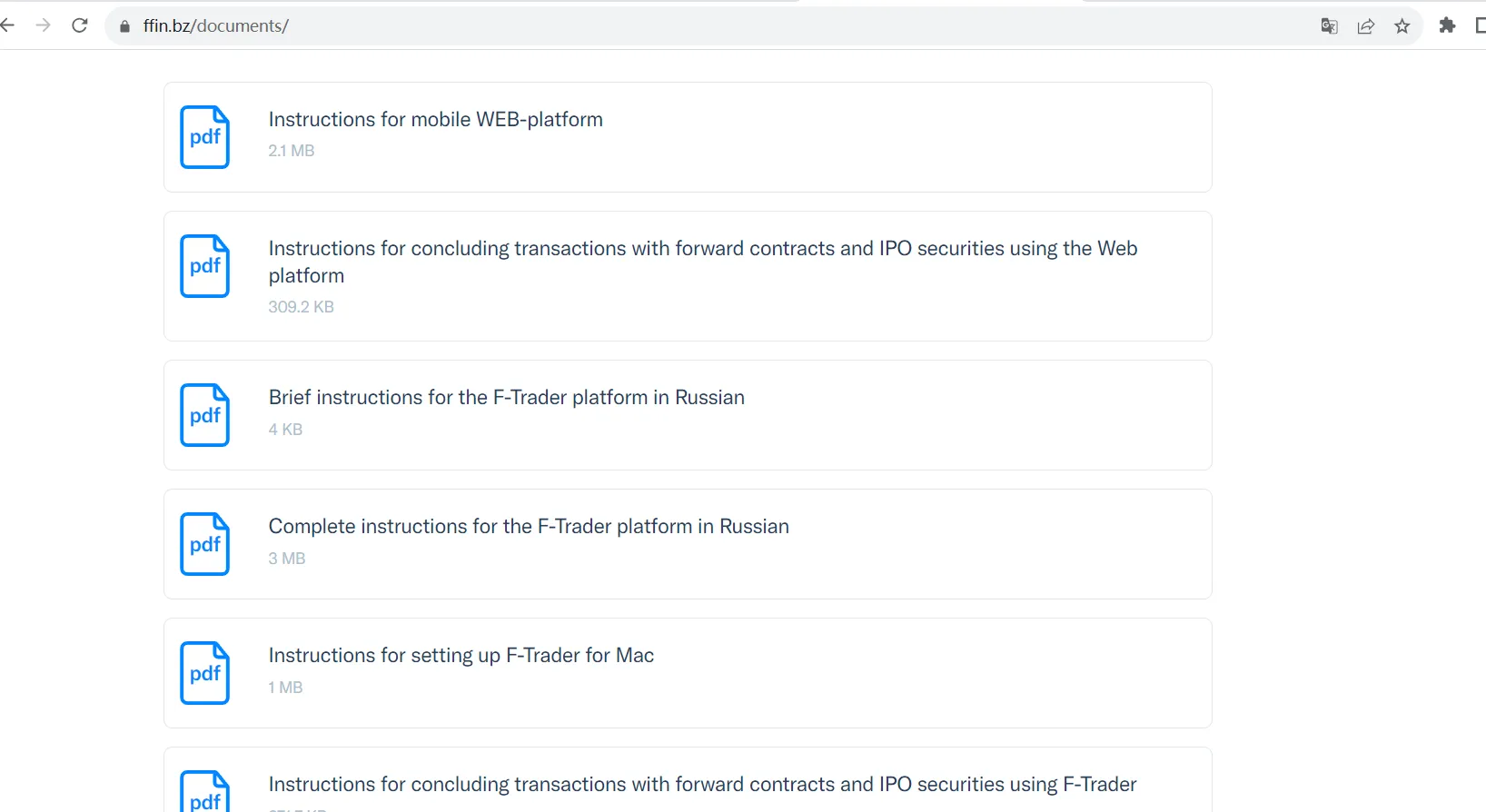
Task: Click PDF icon for Complete F-Trader instructions
Action: click(204, 544)
